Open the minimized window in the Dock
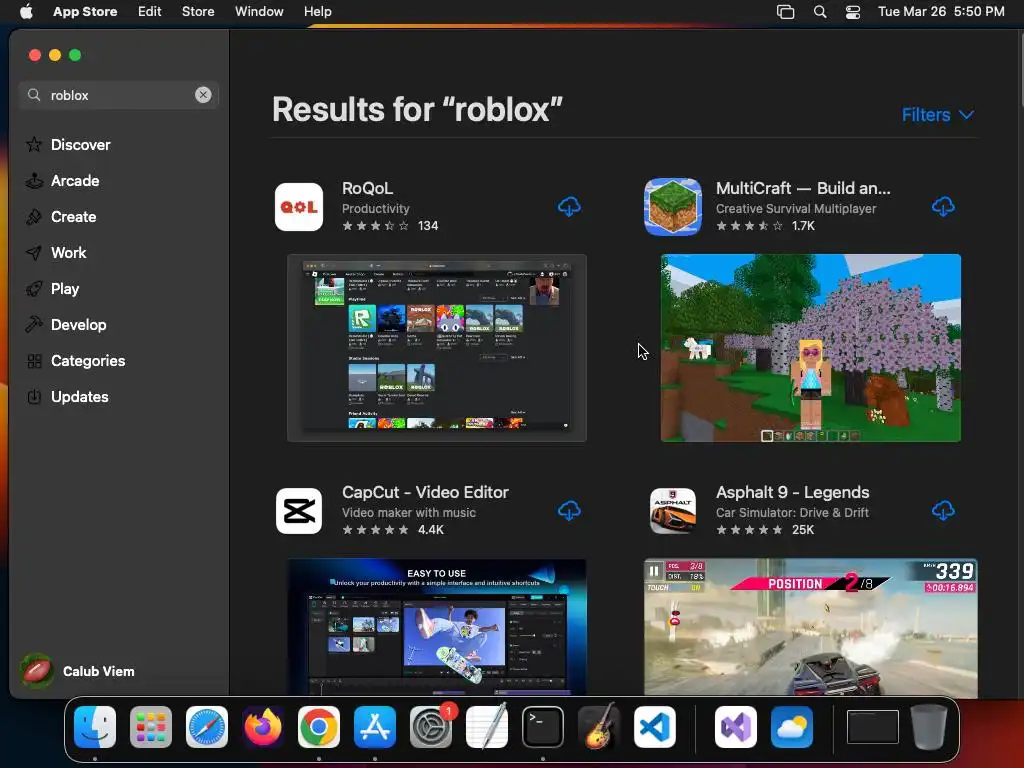1024x768 pixels. click(872, 727)
